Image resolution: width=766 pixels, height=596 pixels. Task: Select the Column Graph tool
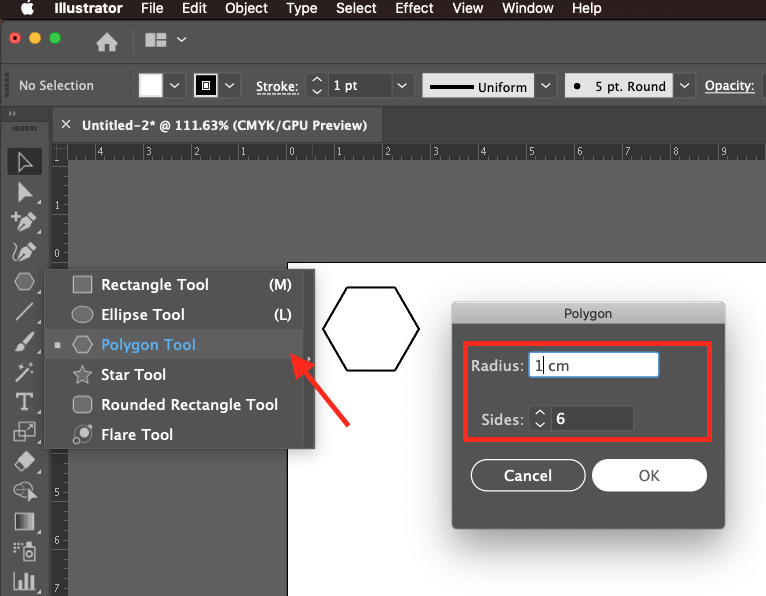pos(24,581)
